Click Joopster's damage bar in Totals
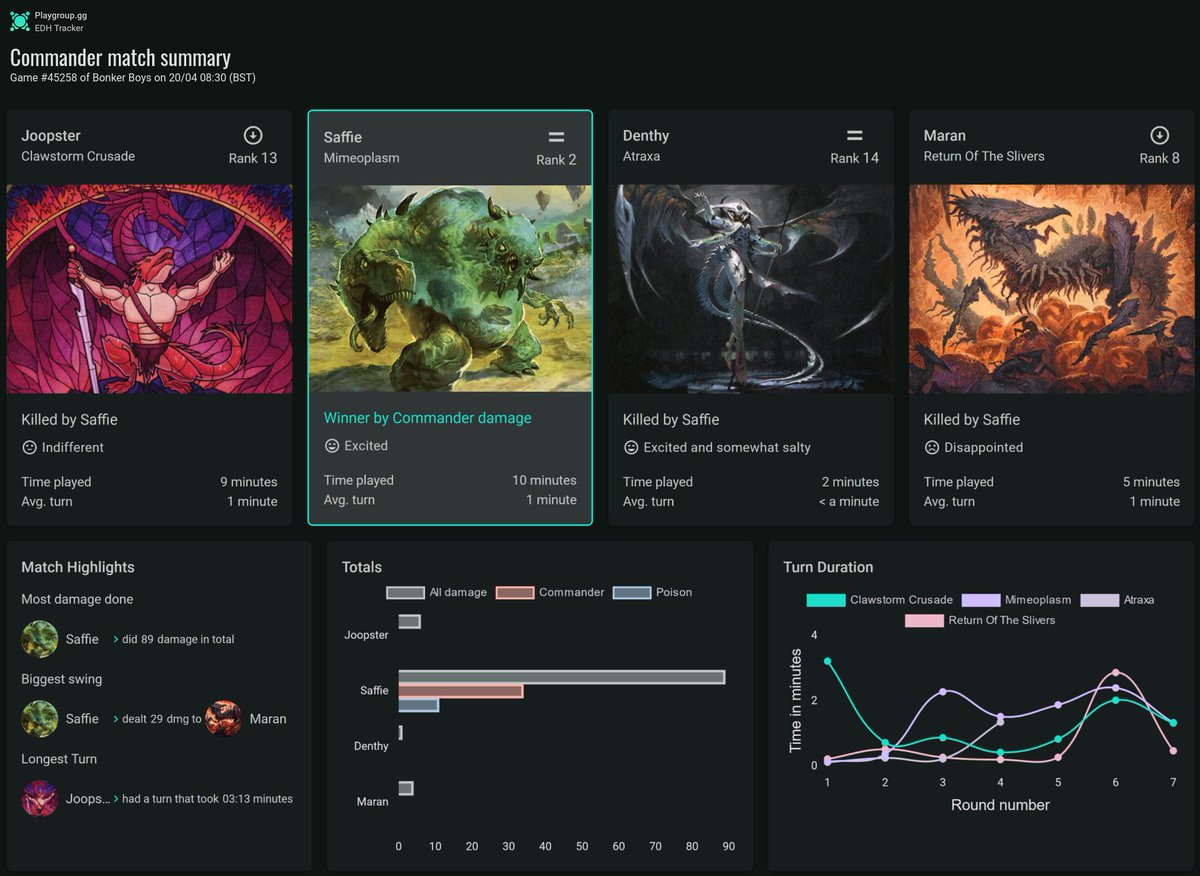The height and width of the screenshot is (876, 1200). click(x=409, y=621)
